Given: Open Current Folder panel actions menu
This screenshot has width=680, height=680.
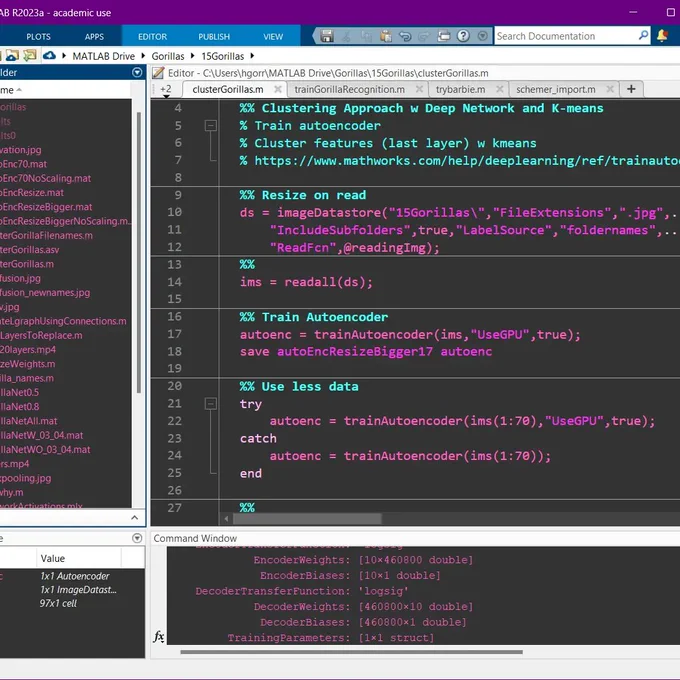Looking at the screenshot, I should point(137,72).
